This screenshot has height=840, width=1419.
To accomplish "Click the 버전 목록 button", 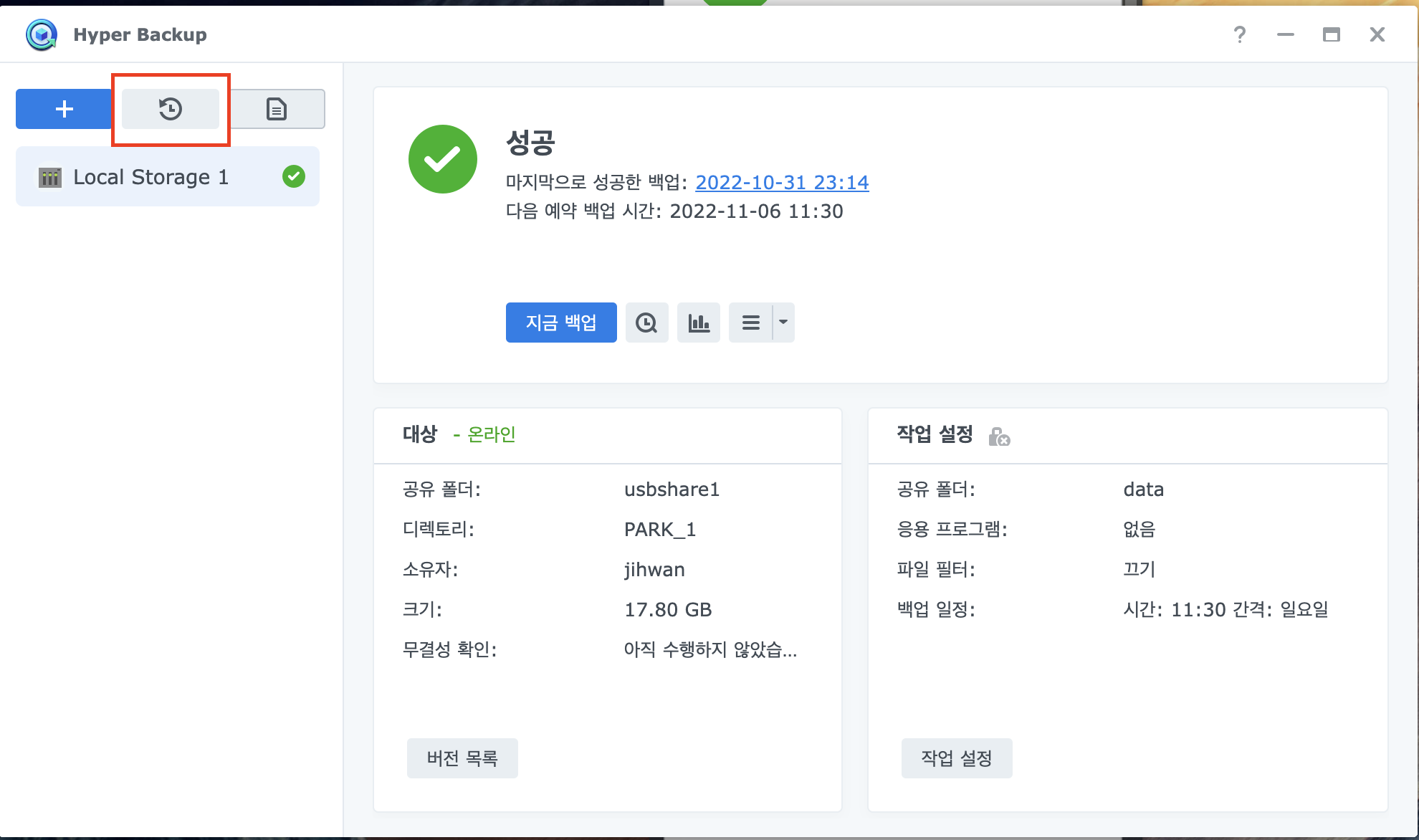I will (x=462, y=758).
